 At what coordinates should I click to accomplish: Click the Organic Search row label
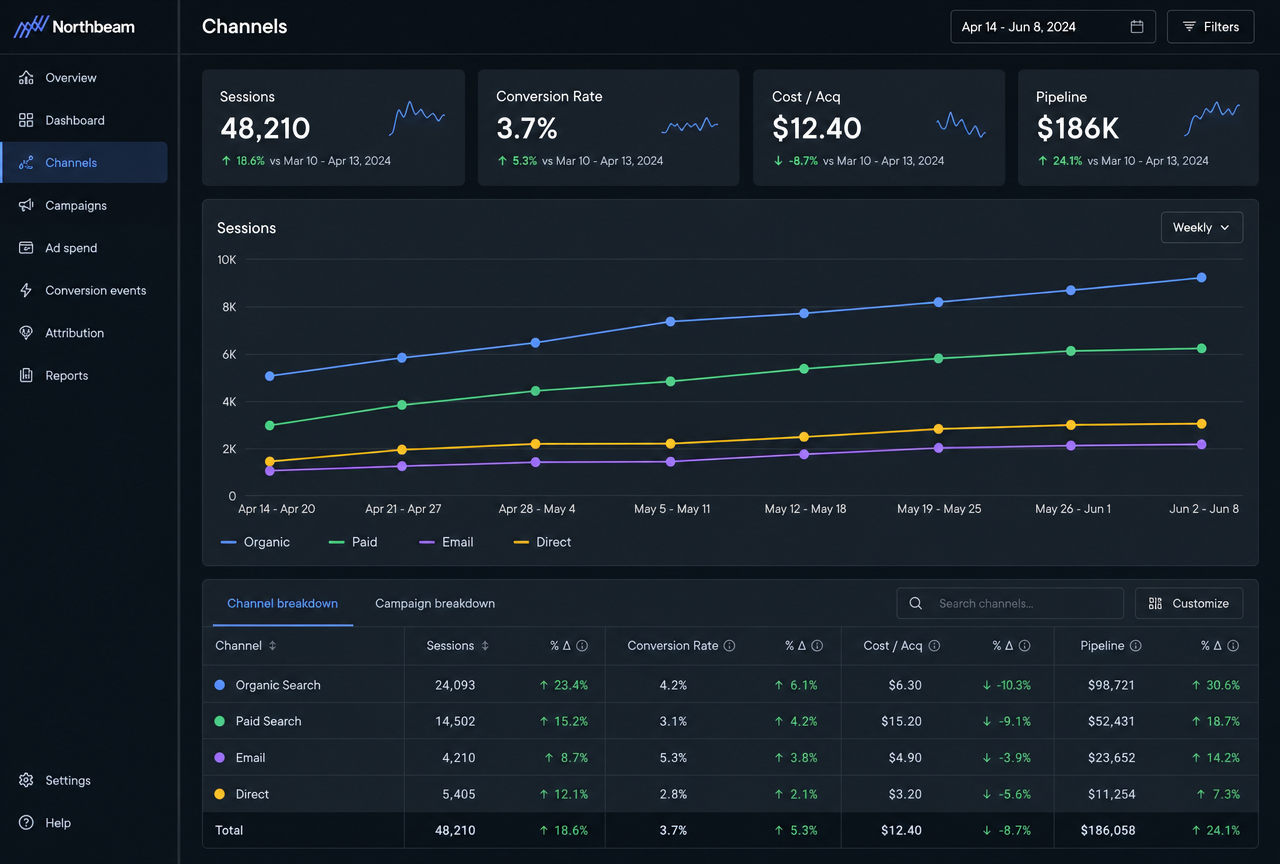click(x=278, y=685)
